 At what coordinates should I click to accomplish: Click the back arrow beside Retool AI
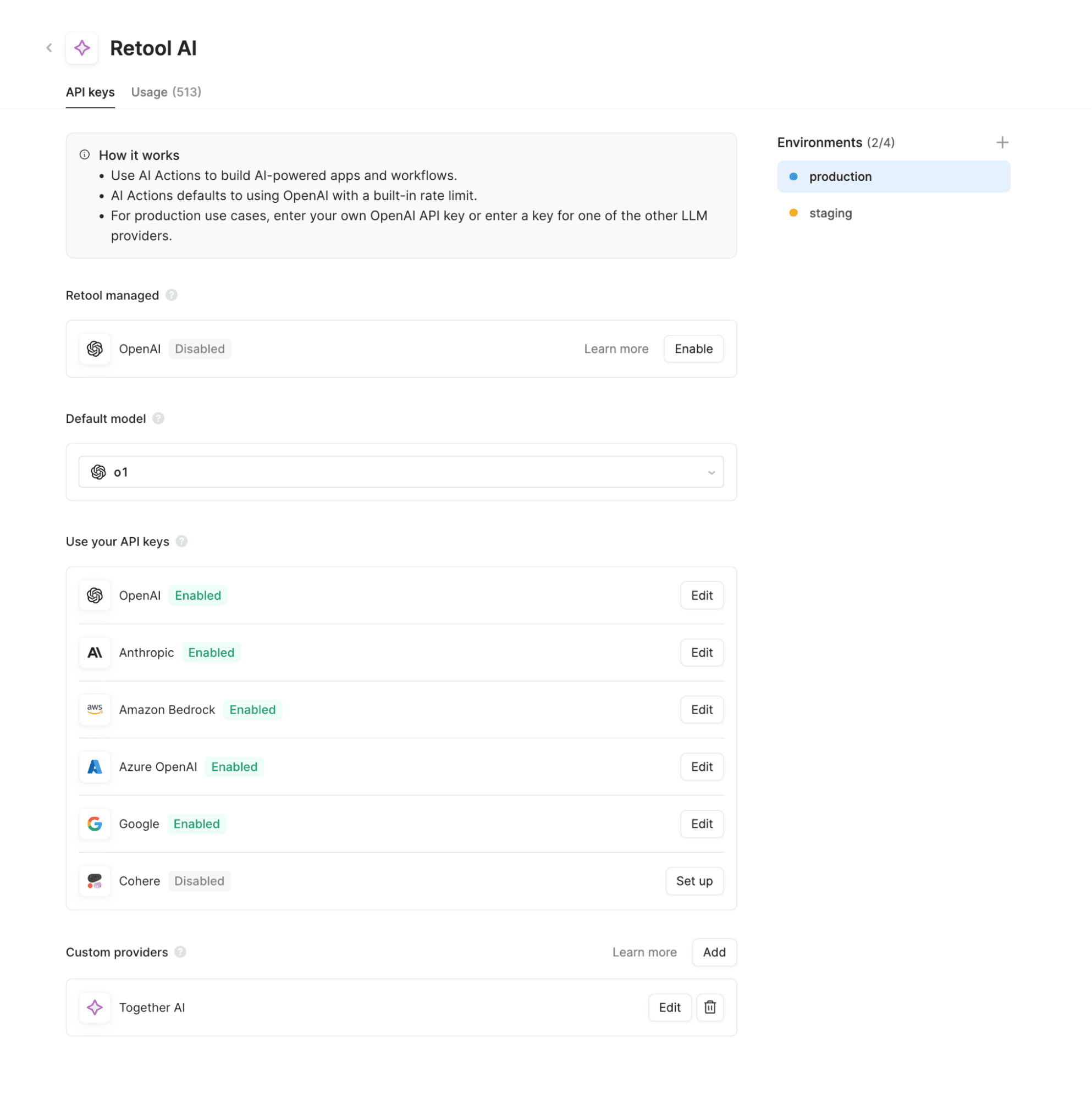tap(49, 48)
